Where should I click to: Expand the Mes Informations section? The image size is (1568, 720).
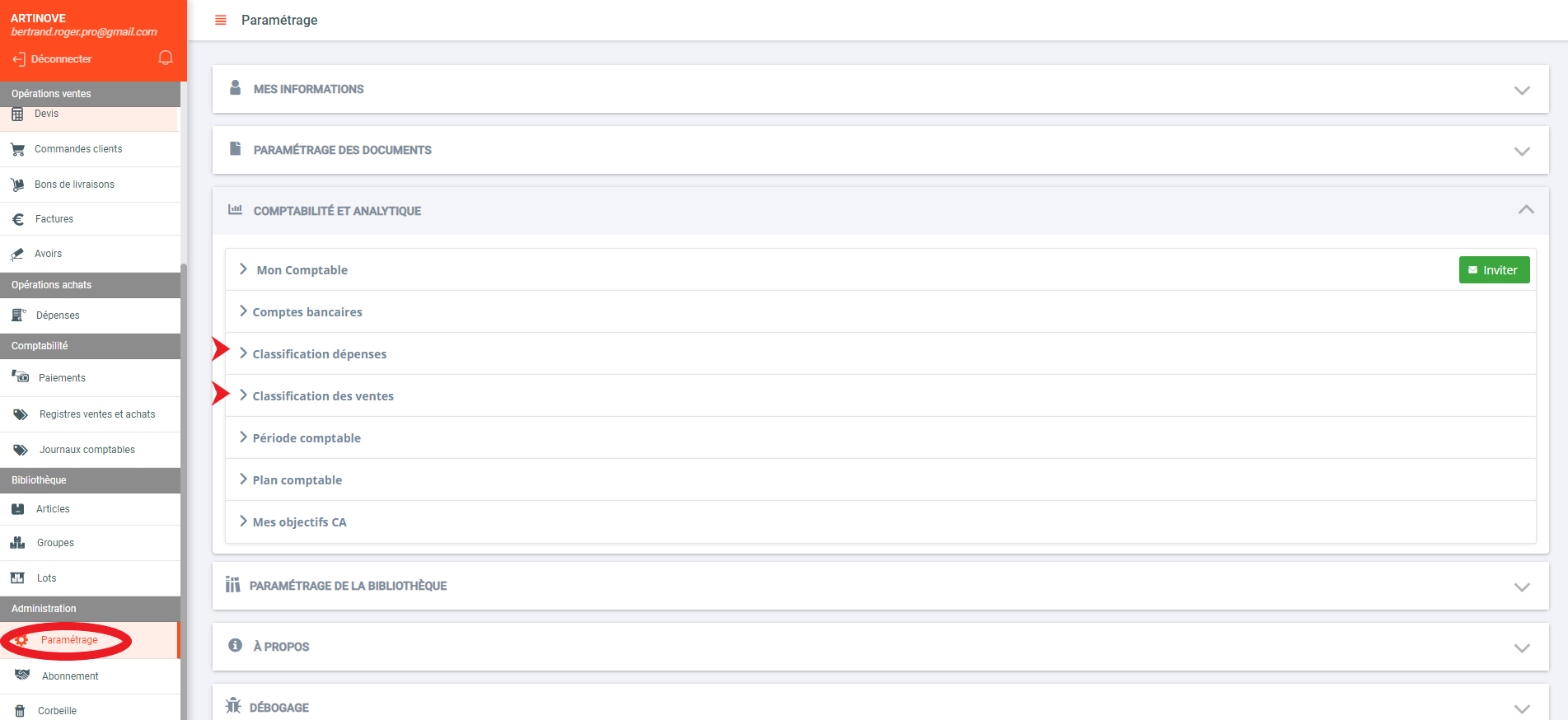tap(1521, 90)
